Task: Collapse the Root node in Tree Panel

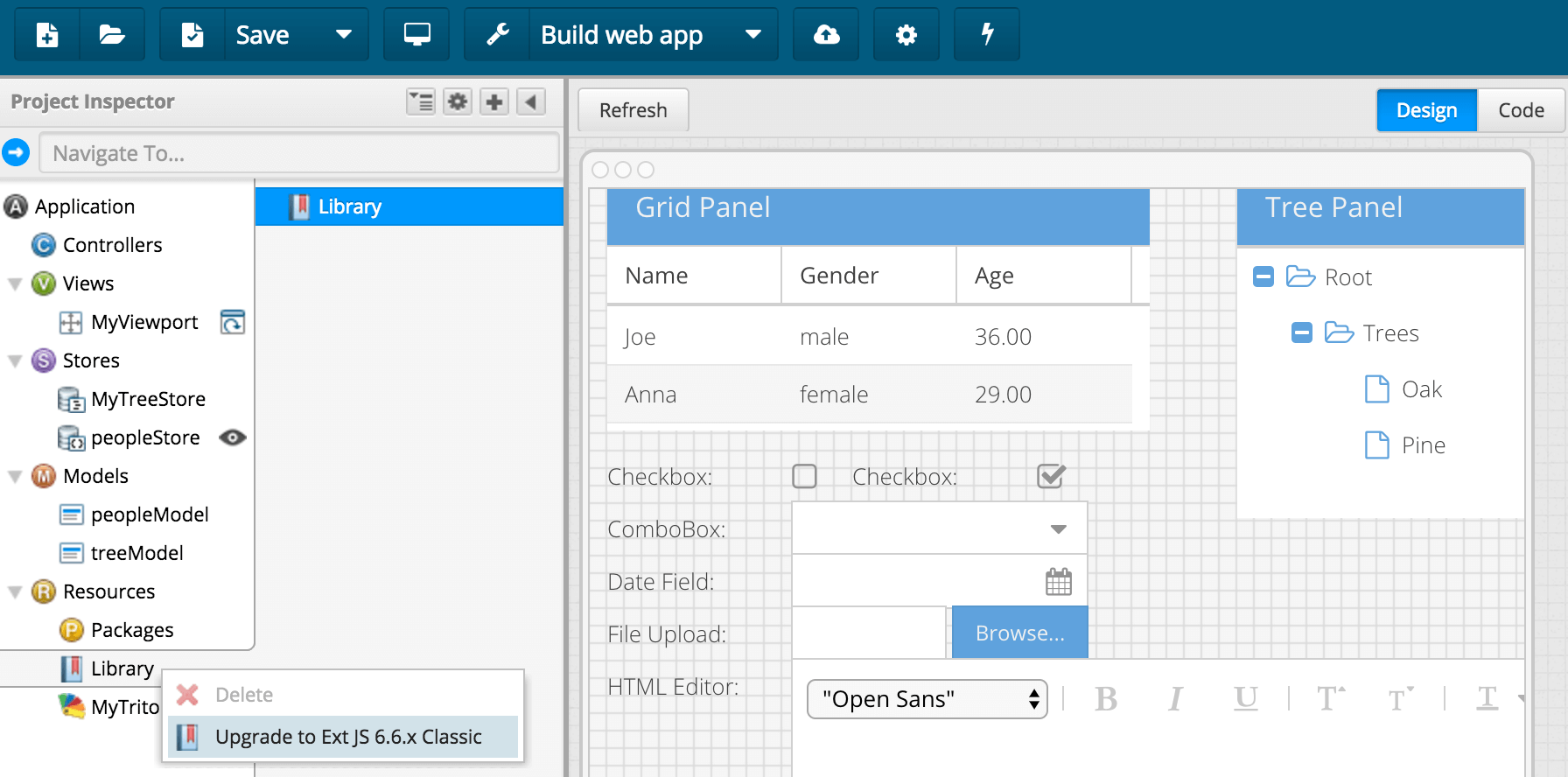Action: [x=1263, y=277]
